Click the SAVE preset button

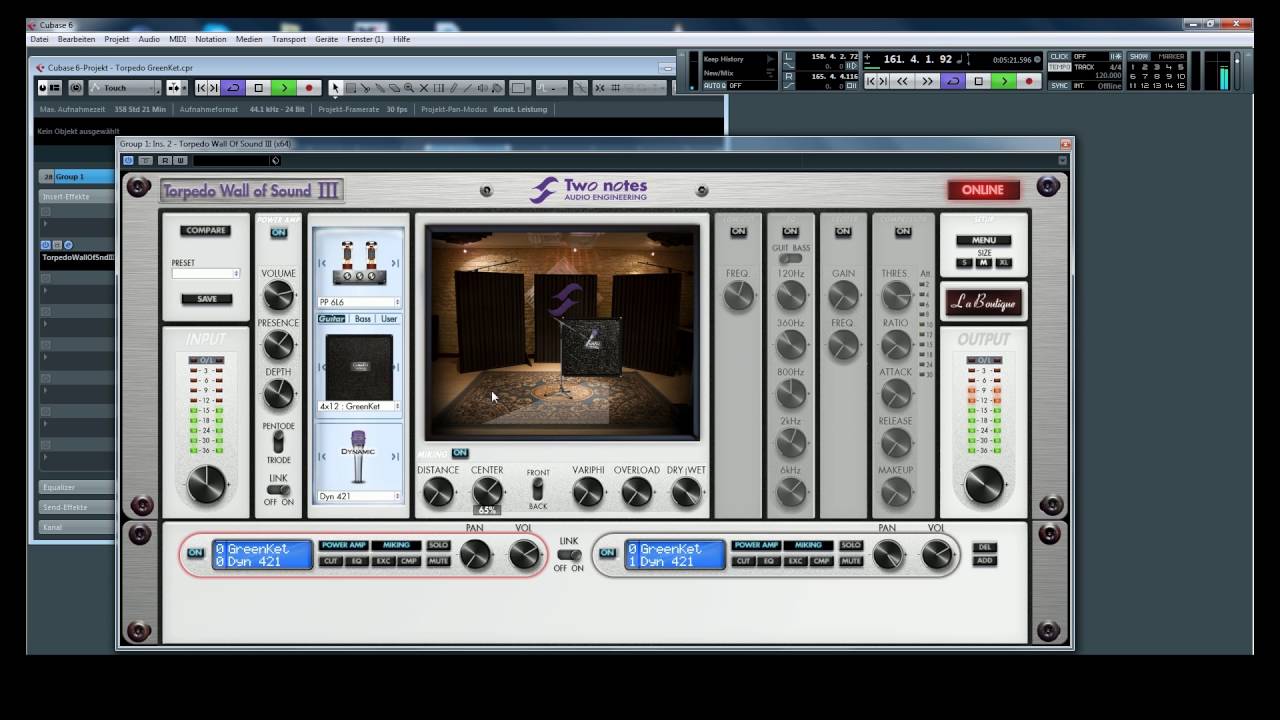[x=207, y=299]
